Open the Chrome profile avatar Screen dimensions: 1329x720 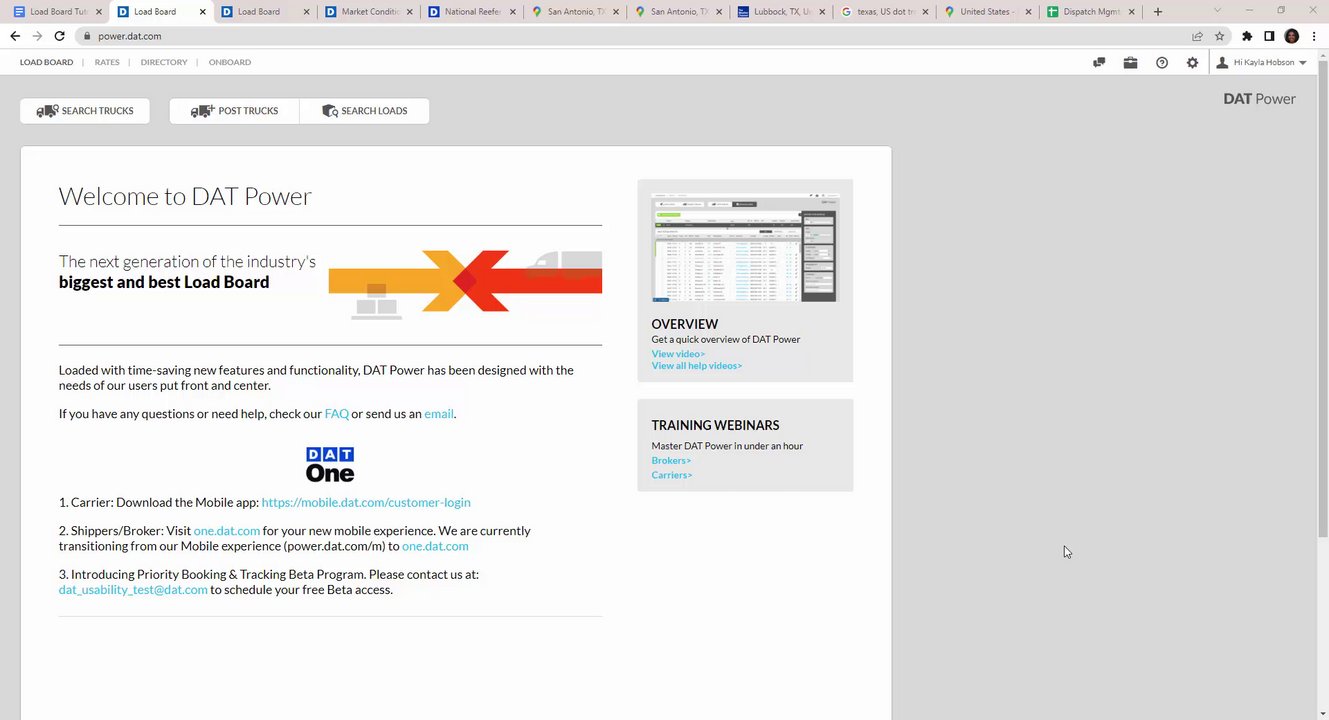[x=1291, y=36]
